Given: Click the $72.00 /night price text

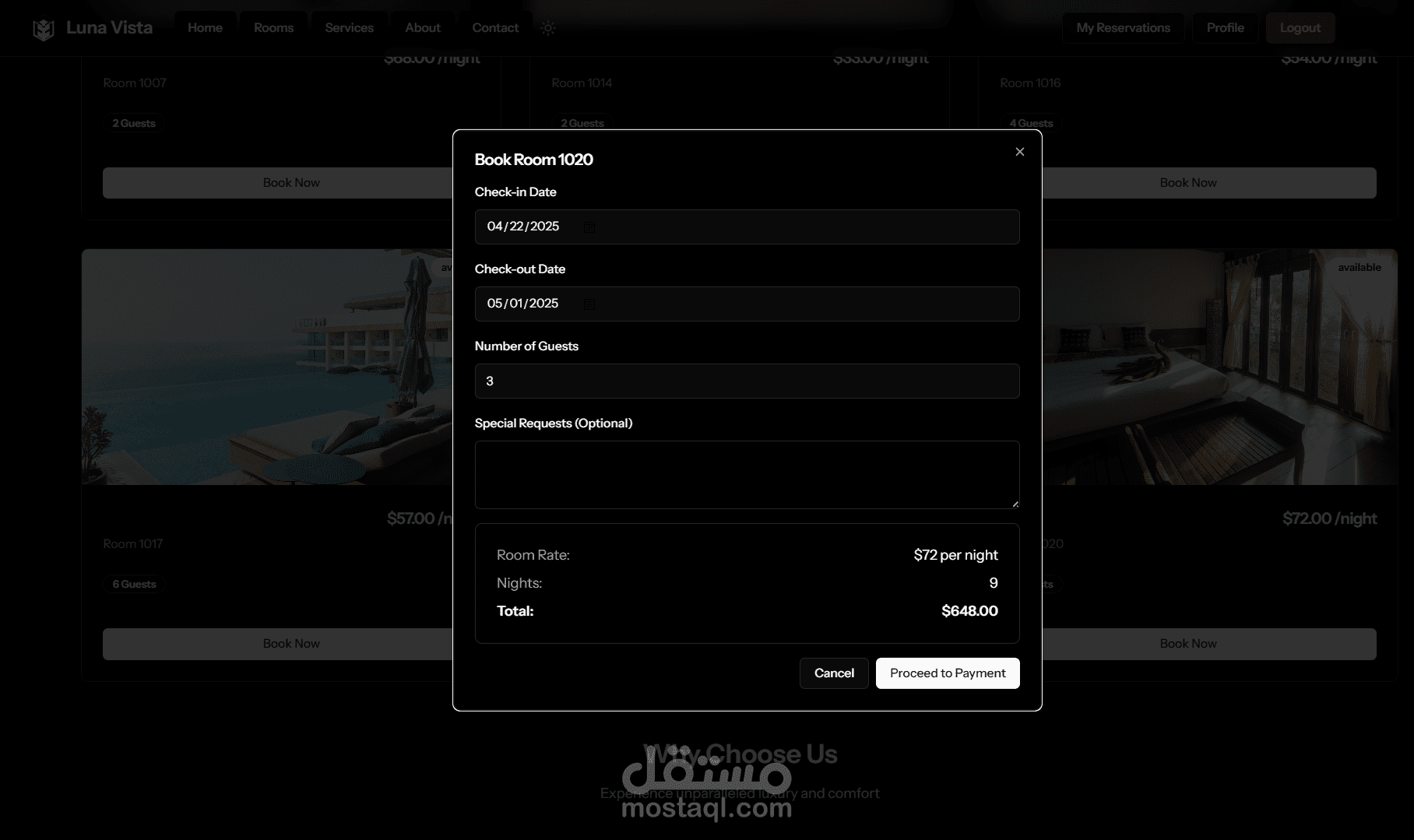Looking at the screenshot, I should pos(1330,518).
